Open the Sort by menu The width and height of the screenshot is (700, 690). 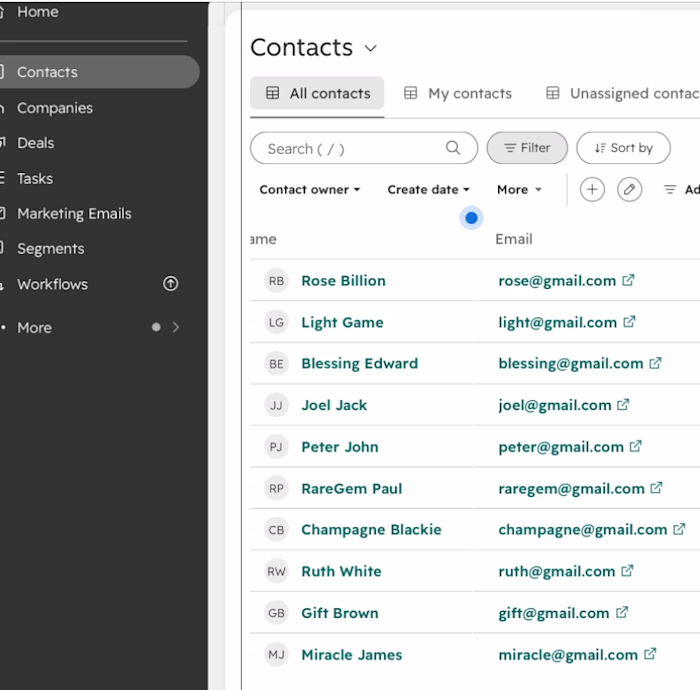coord(623,148)
